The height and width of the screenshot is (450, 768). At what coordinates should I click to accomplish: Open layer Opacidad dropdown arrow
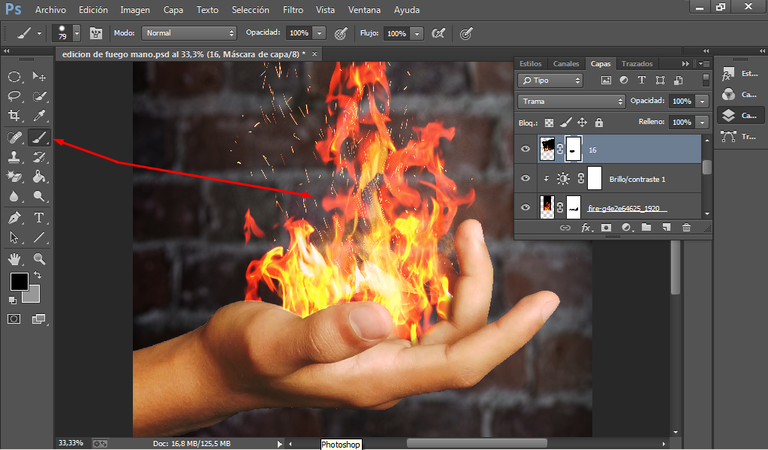click(702, 101)
